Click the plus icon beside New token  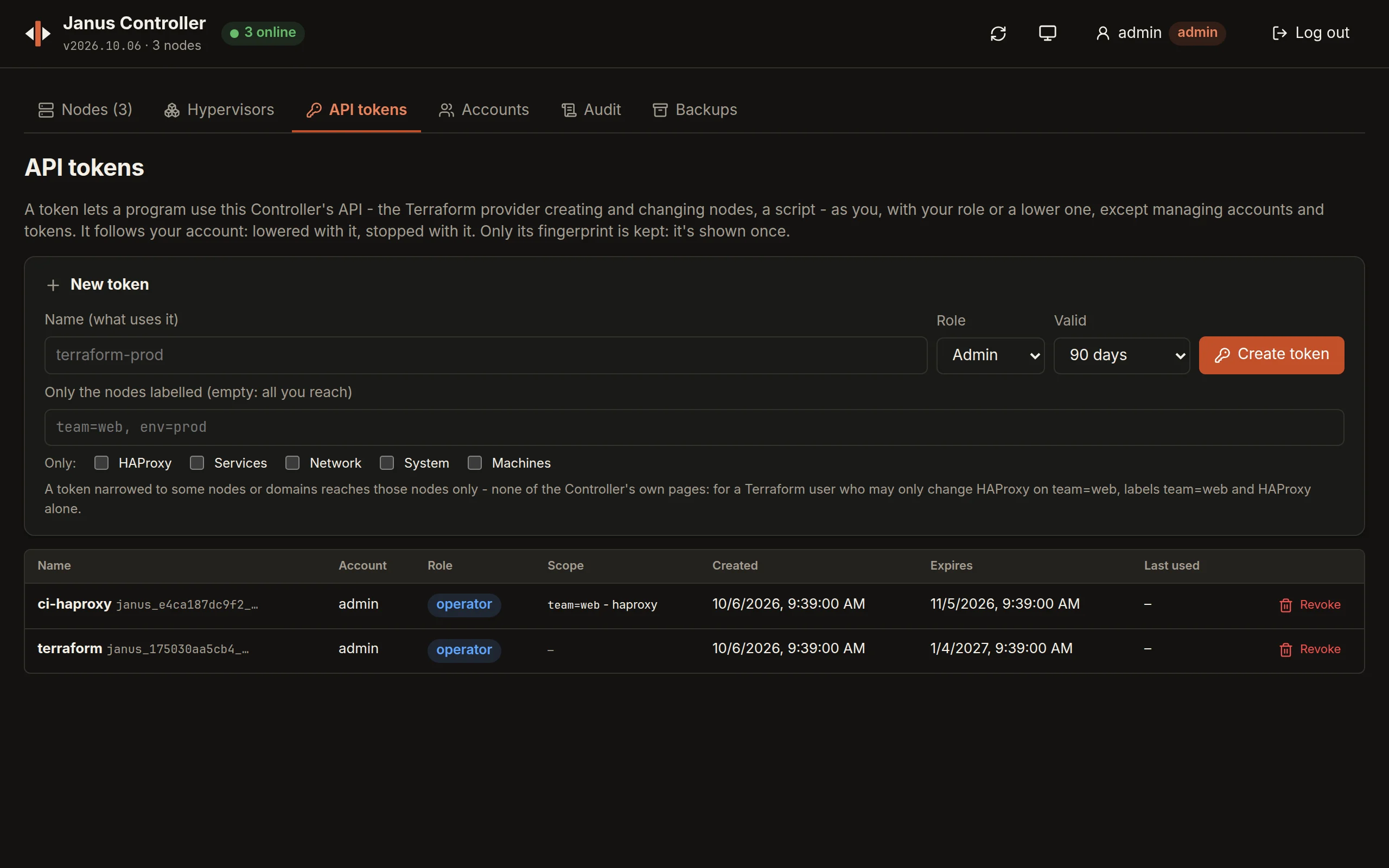tap(53, 285)
